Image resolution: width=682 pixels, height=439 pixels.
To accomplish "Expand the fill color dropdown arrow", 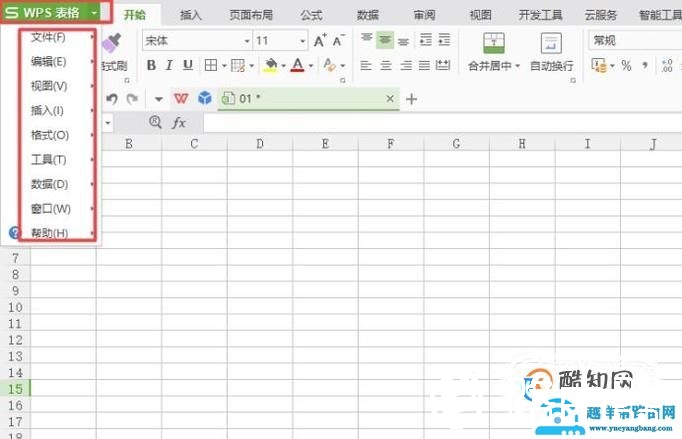I will (283, 66).
